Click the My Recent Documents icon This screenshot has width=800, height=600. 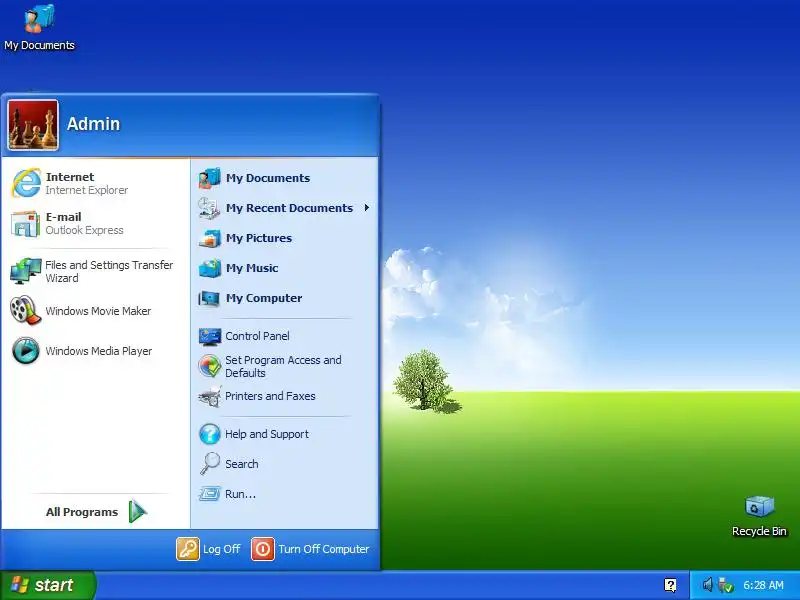click(209, 208)
